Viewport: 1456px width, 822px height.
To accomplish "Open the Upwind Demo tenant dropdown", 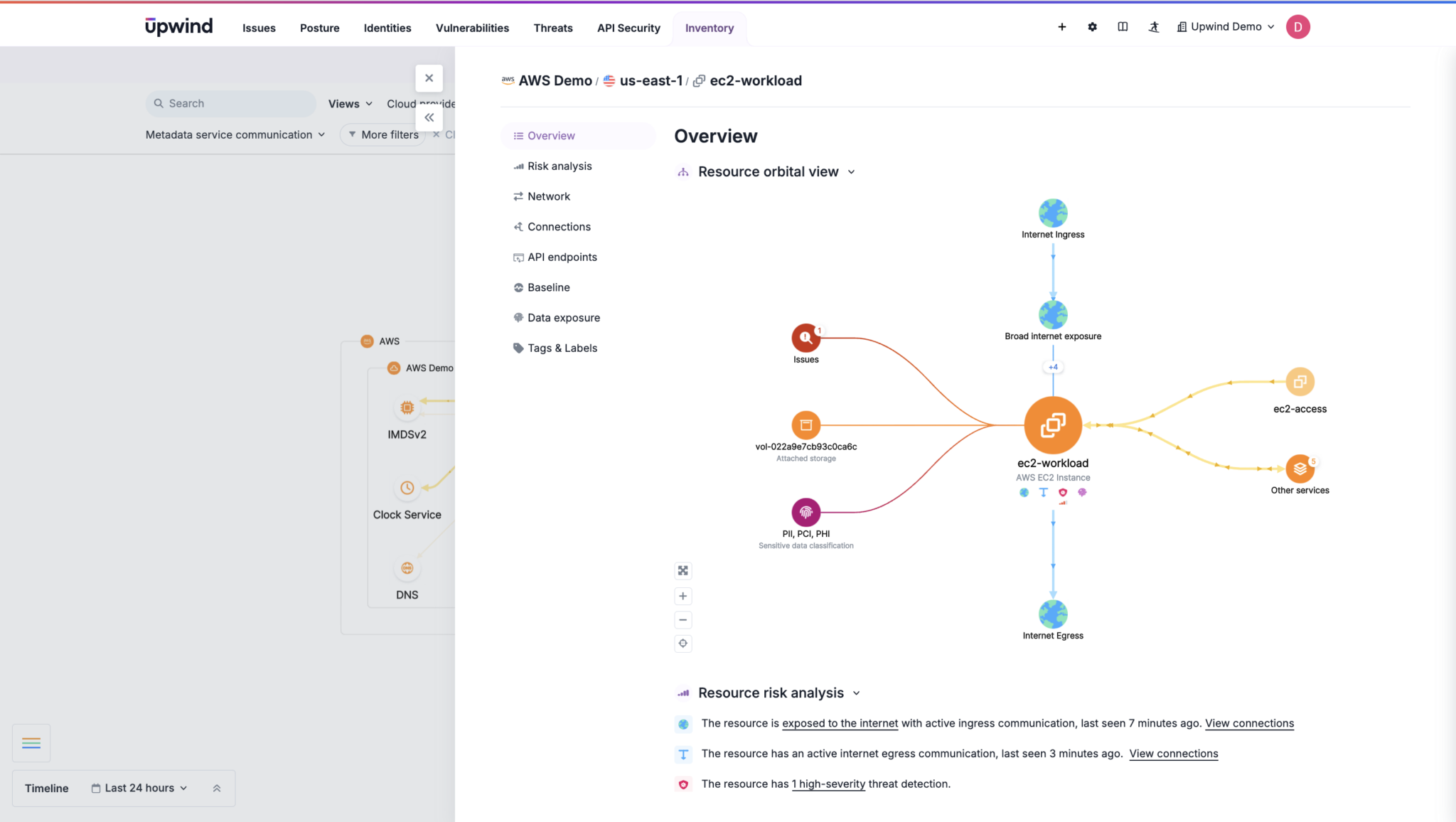I will click(1224, 26).
